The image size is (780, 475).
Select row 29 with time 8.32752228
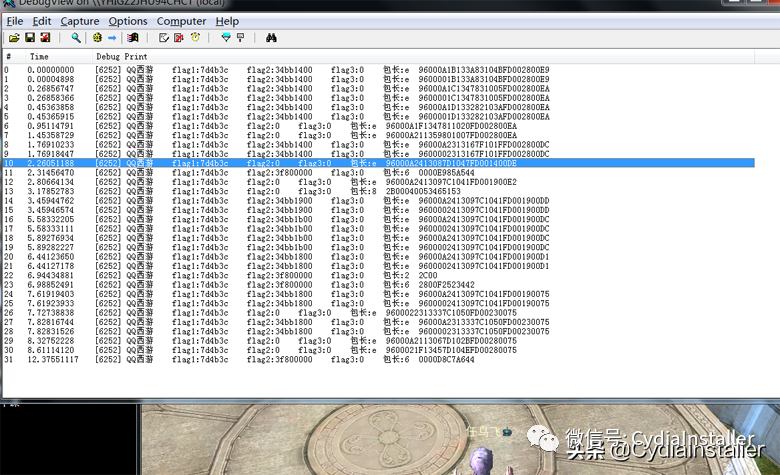click(x=379, y=341)
